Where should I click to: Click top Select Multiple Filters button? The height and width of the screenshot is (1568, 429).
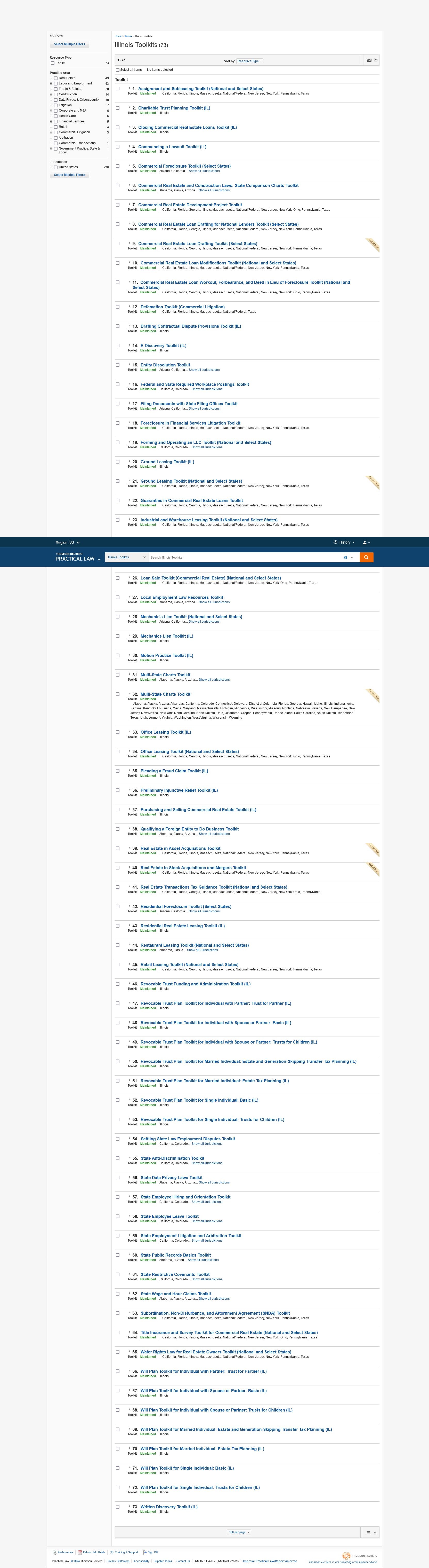pos(69,44)
